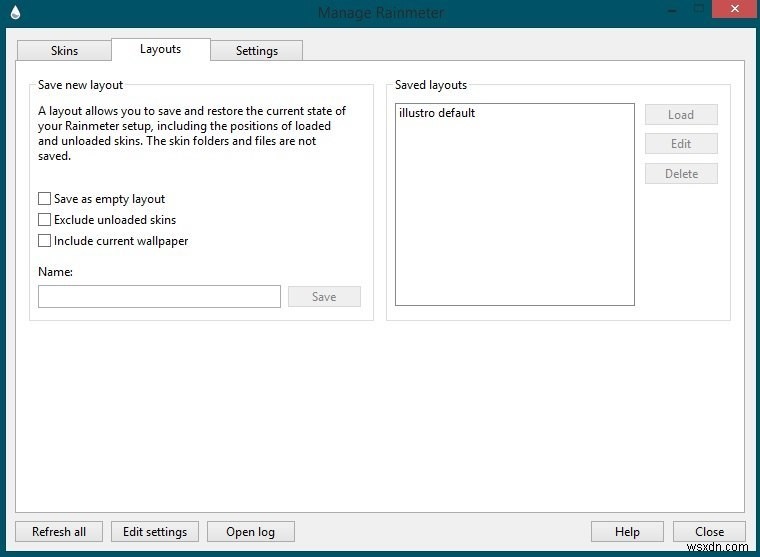Click Refresh all button
The image size is (760, 557).
[x=59, y=531]
